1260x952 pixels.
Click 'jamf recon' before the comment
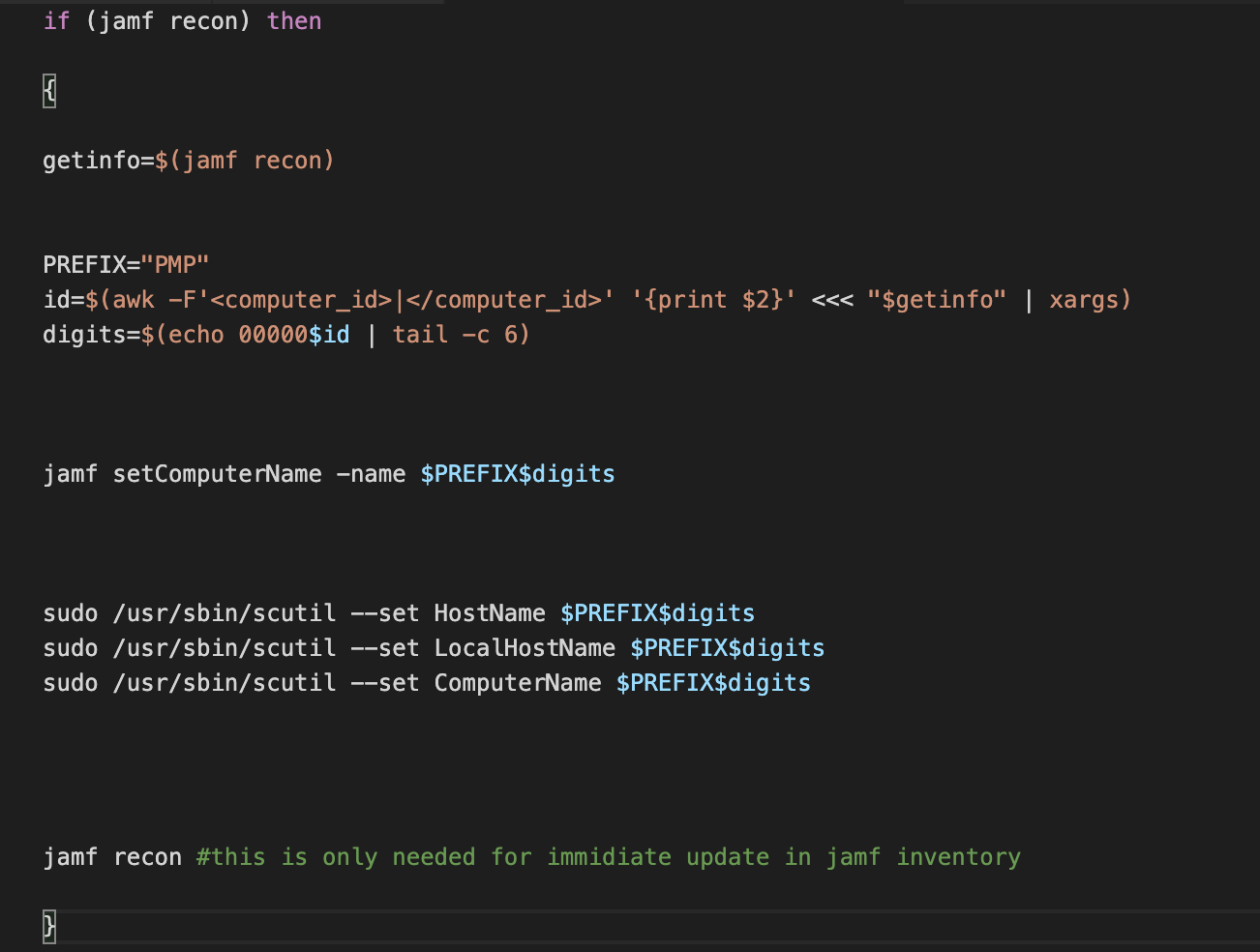(x=112, y=857)
